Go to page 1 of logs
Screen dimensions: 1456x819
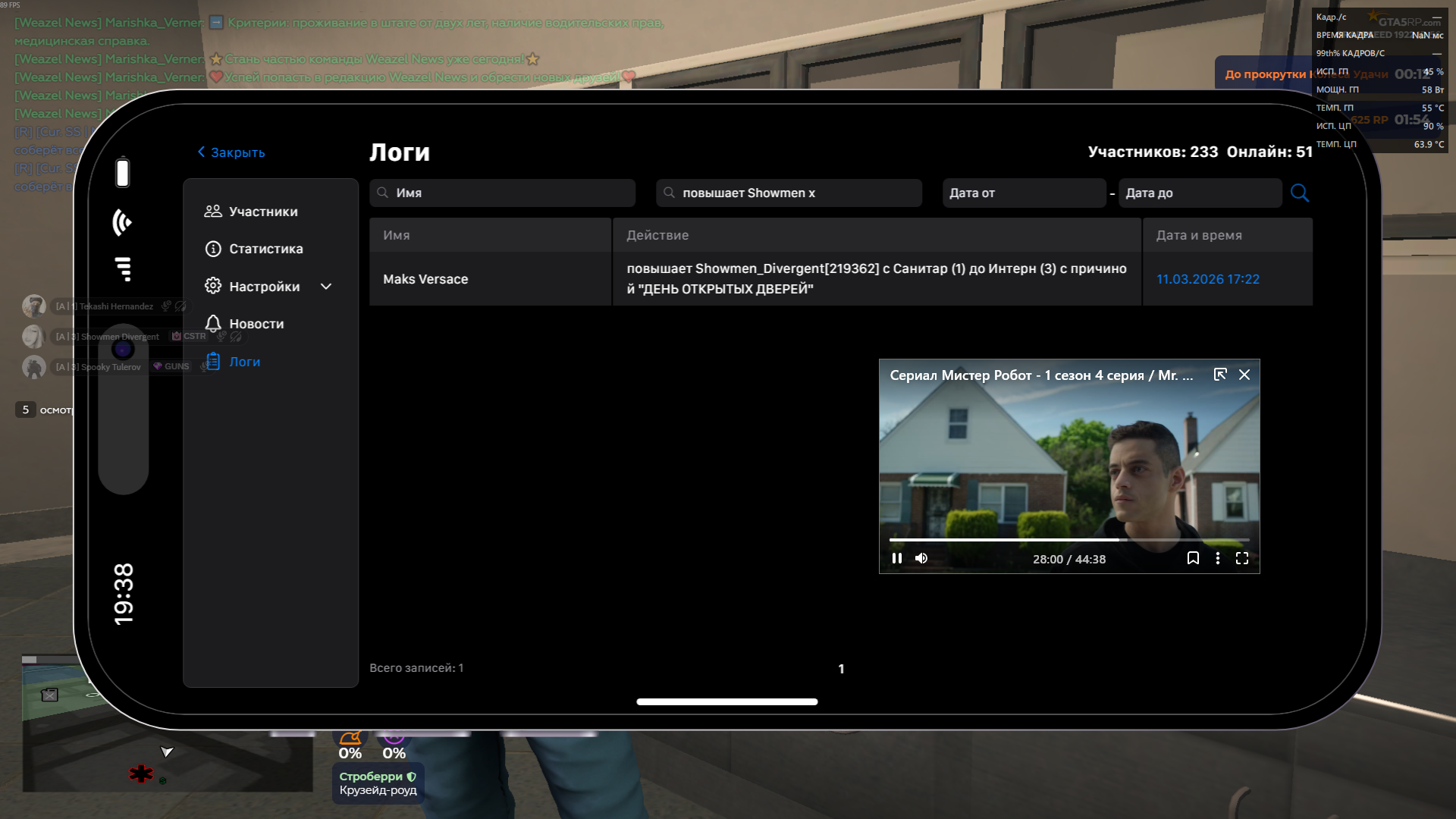841,669
